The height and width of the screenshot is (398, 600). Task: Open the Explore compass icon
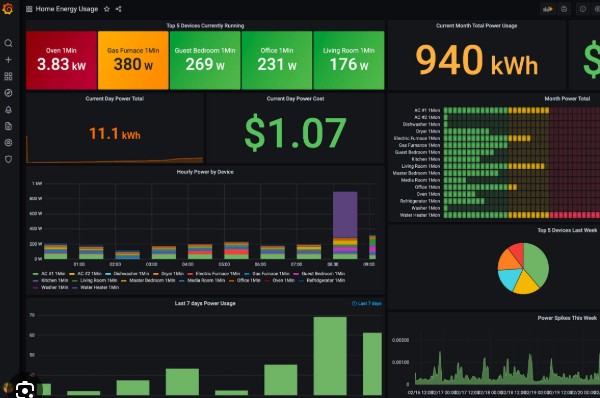8,93
